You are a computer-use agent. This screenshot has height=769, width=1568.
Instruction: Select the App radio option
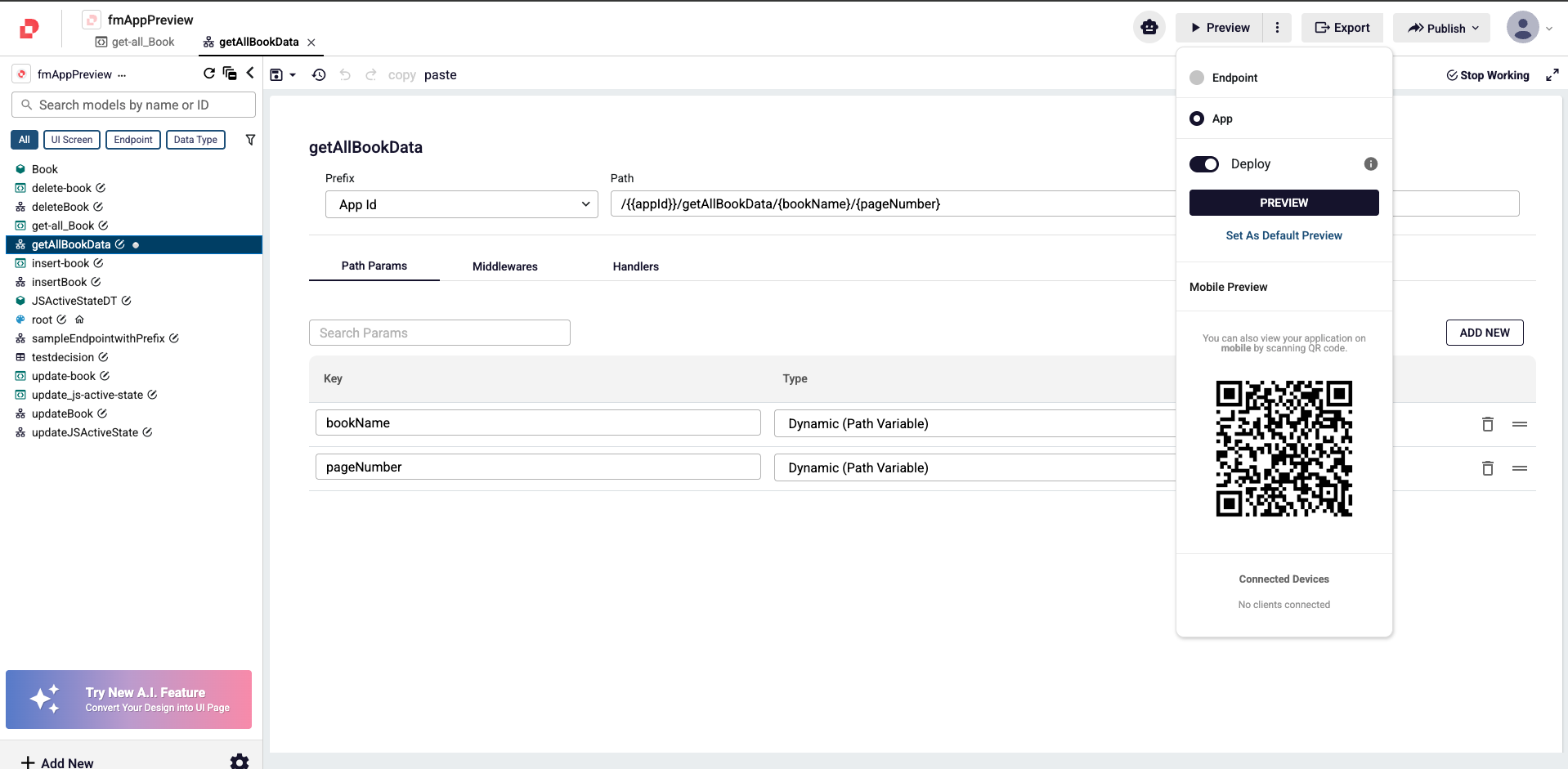tap(1197, 118)
